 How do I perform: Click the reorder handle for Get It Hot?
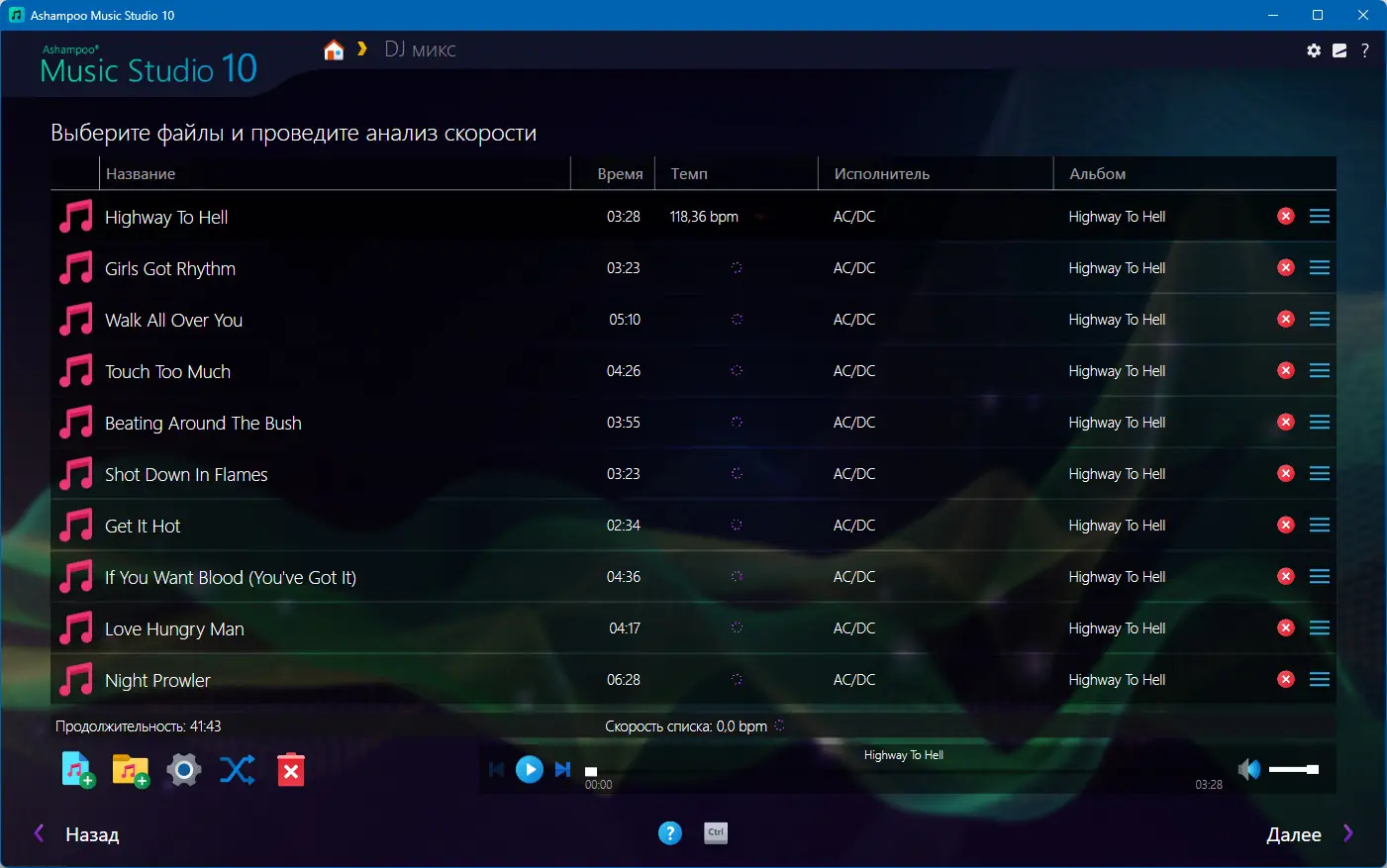point(1320,525)
